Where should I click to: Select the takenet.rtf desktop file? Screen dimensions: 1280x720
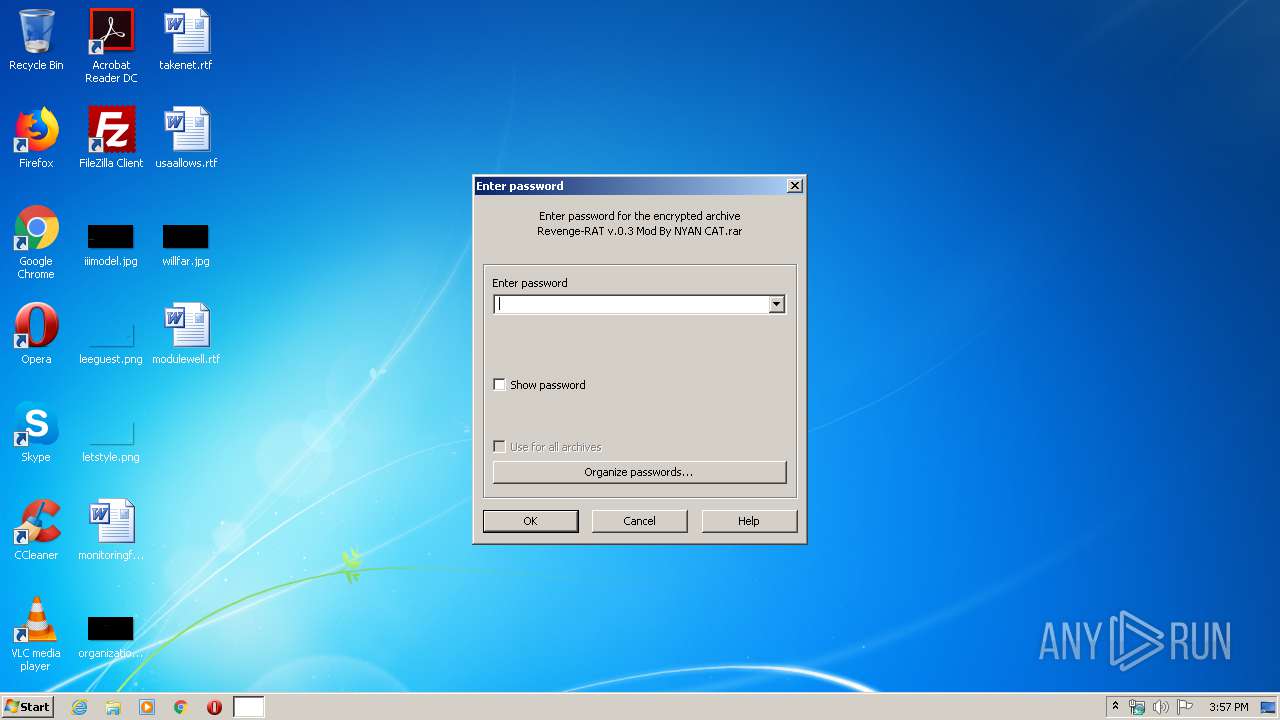pos(186,40)
